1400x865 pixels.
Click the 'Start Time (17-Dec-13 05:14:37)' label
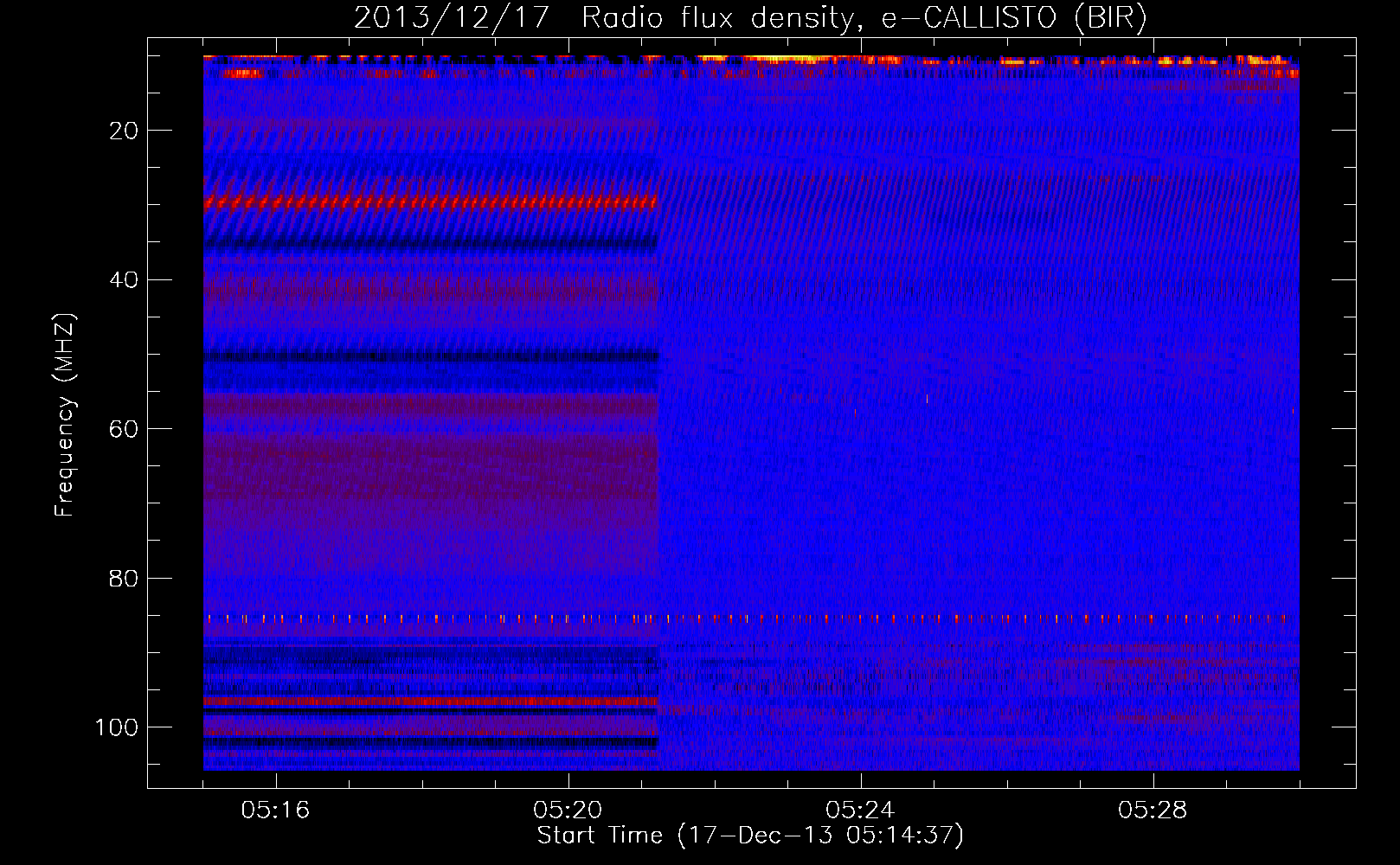tap(750, 836)
